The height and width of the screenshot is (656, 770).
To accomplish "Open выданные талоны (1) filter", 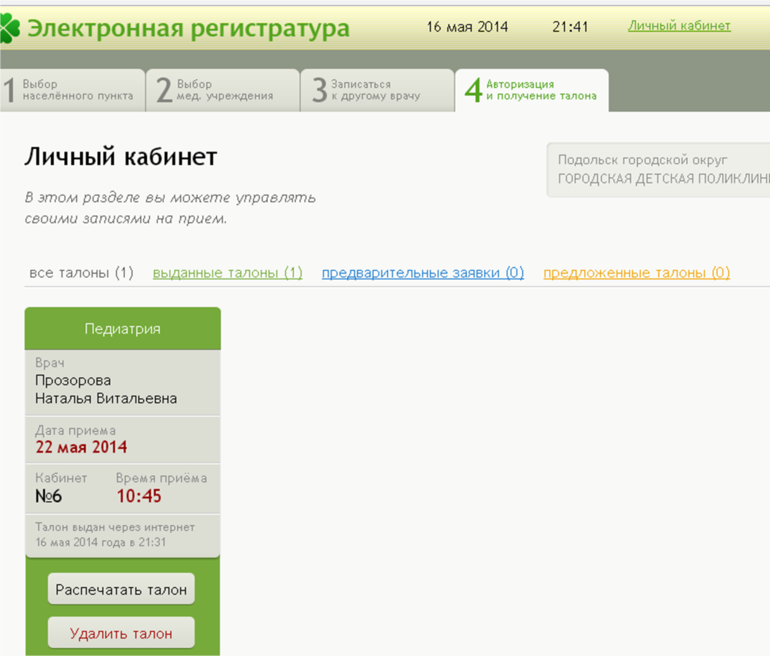I will click(x=227, y=273).
